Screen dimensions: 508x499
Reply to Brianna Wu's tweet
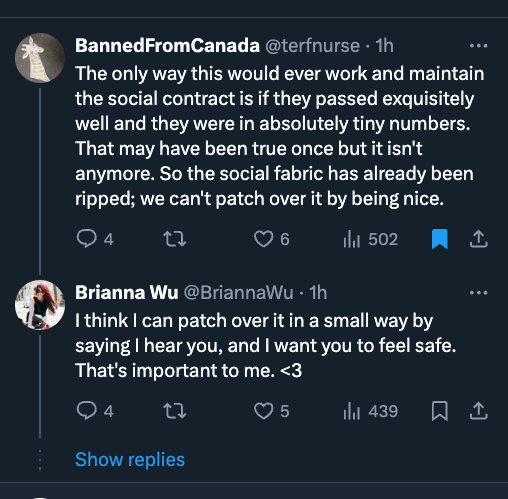(95, 410)
